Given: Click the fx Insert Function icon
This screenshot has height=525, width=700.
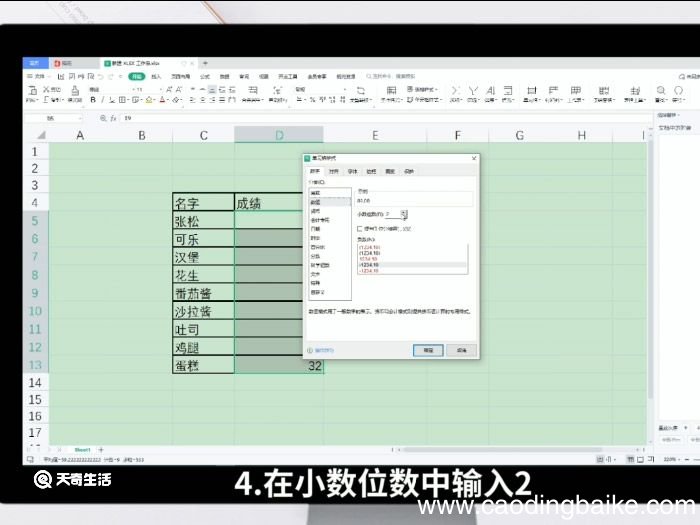Looking at the screenshot, I should click(x=113, y=118).
